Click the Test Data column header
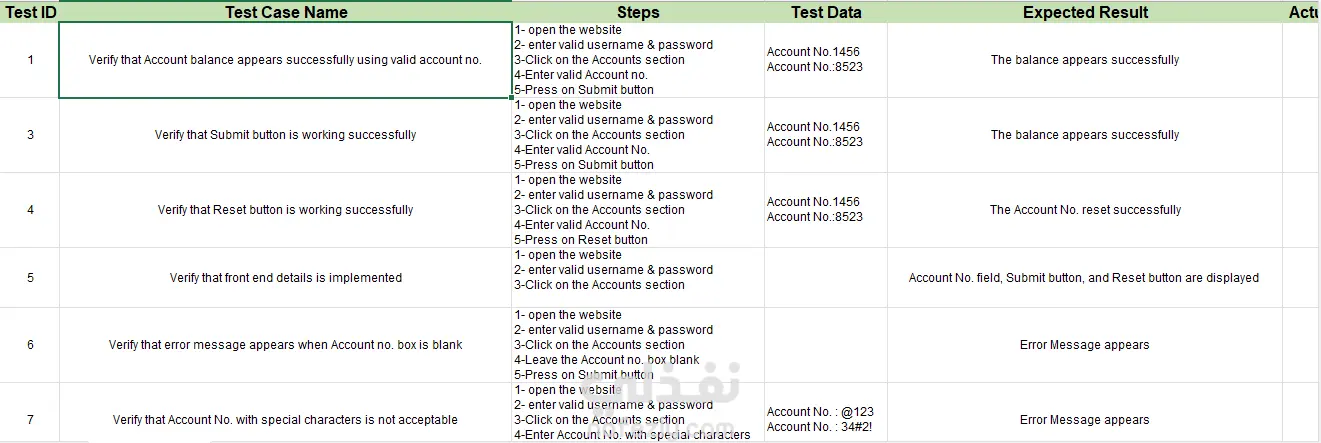Viewport: 1321px width, 443px height. (826, 12)
